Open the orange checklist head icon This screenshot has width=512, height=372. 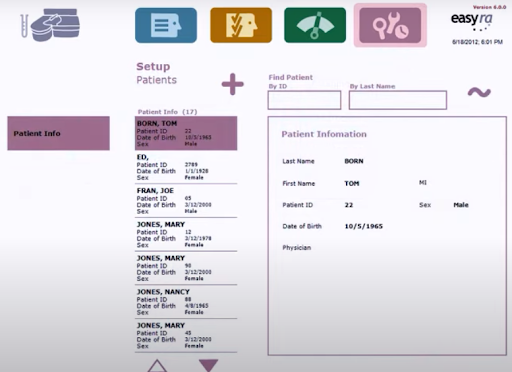click(x=241, y=25)
